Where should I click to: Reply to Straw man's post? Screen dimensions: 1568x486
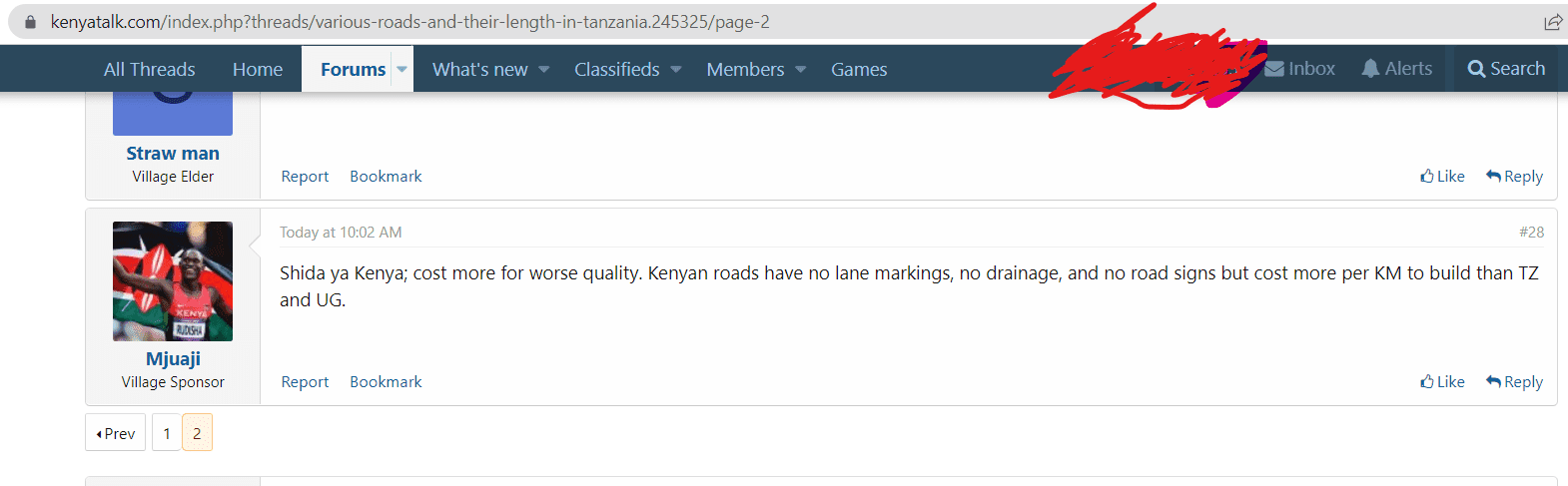(x=1514, y=177)
